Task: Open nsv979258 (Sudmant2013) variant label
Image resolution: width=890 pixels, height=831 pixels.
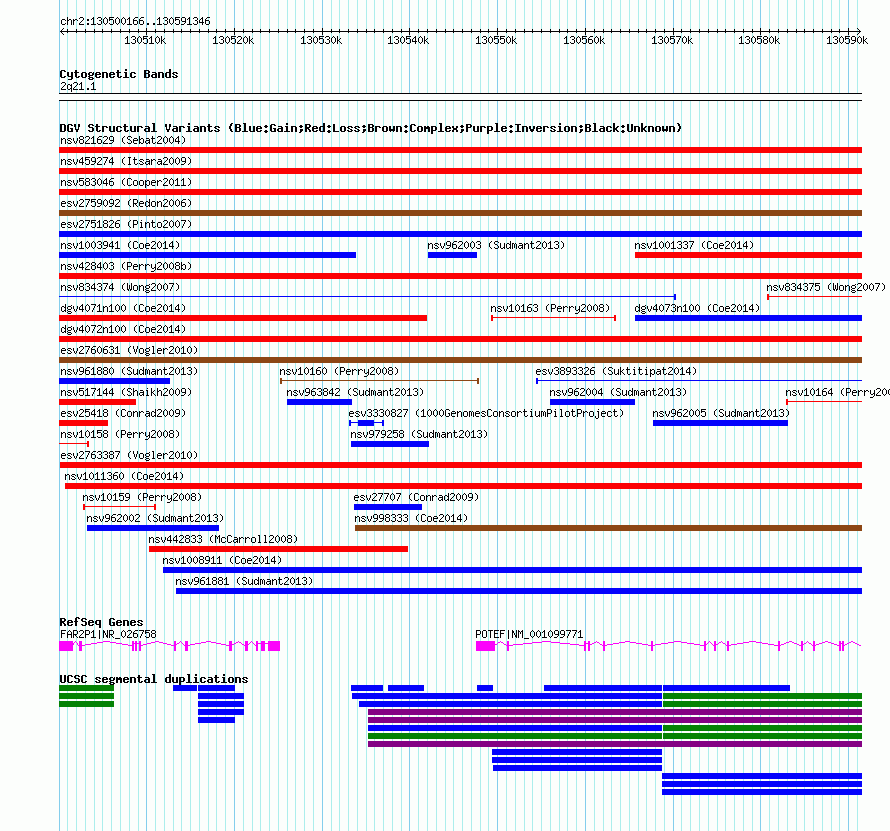Action: (419, 434)
